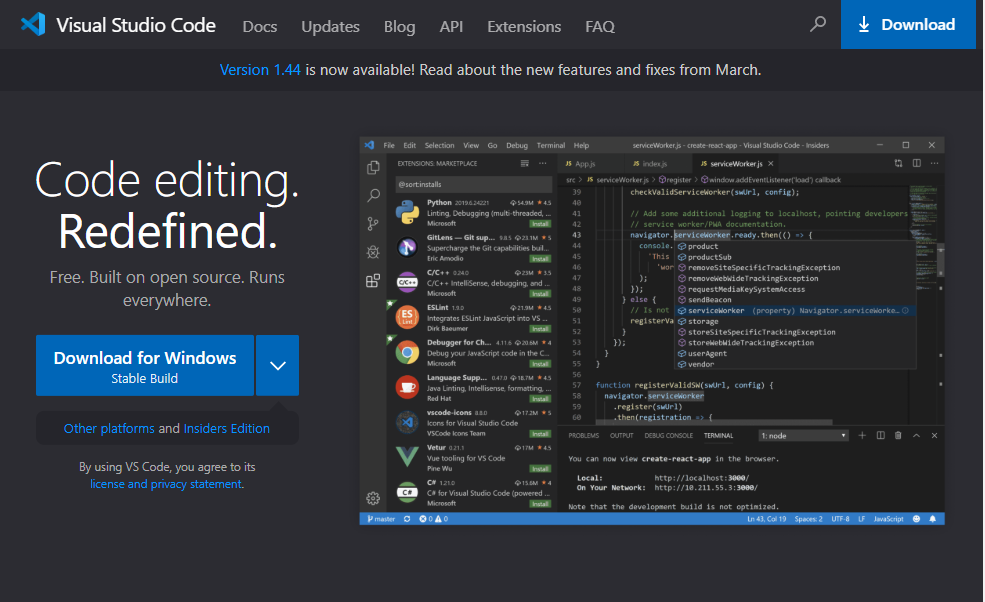Click the 'UTF-8' encoding status entry

tap(841, 519)
